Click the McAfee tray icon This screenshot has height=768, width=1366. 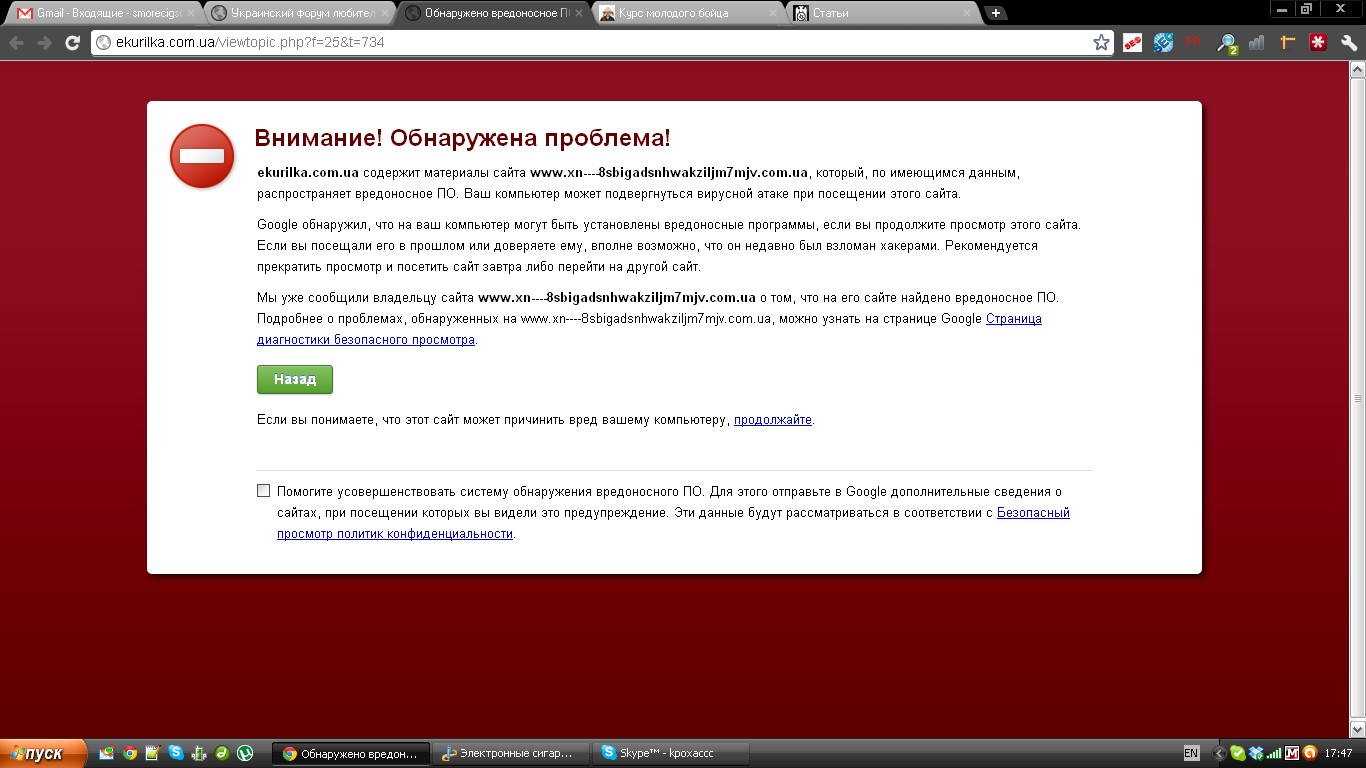pyautogui.click(x=1292, y=753)
